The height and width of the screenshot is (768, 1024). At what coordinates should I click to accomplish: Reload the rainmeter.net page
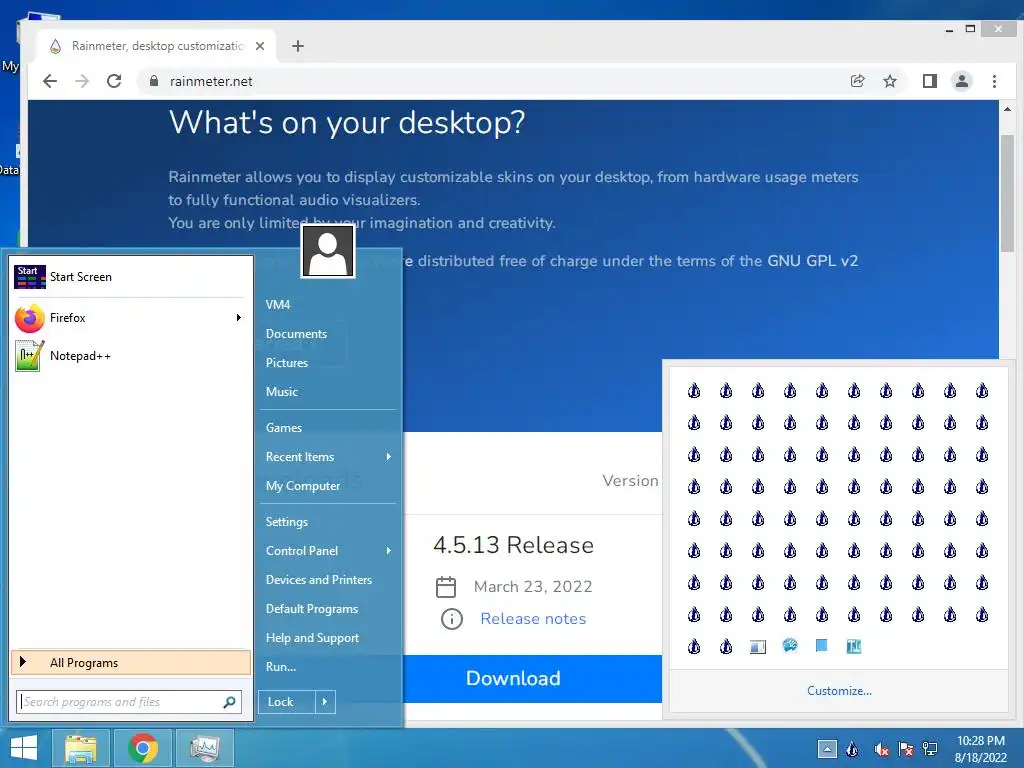[x=114, y=81]
